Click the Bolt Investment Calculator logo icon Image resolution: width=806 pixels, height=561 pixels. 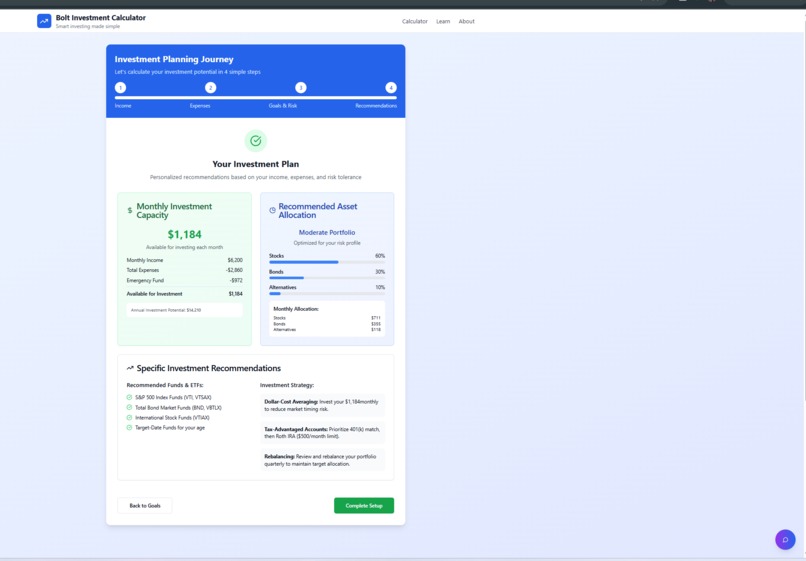(44, 21)
